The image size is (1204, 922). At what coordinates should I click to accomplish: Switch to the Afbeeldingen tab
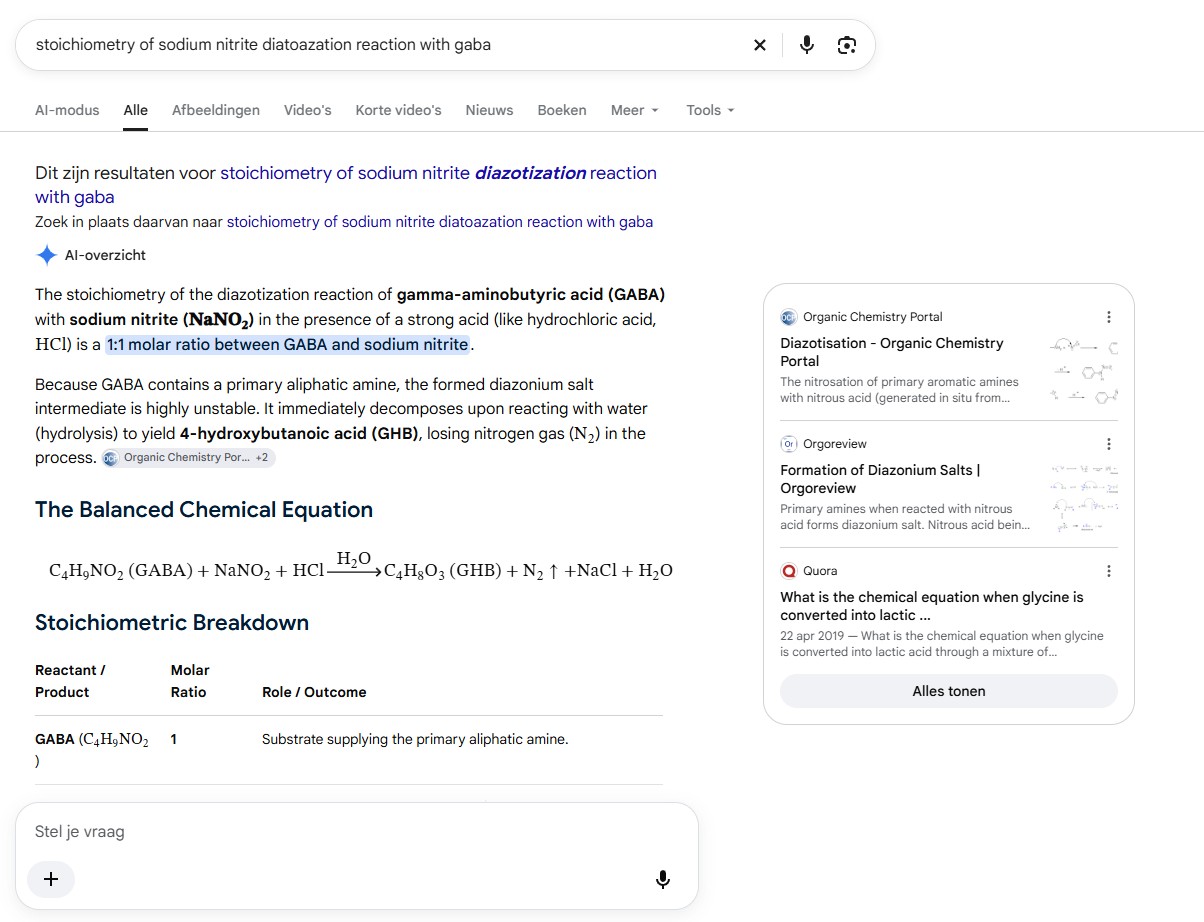[216, 110]
